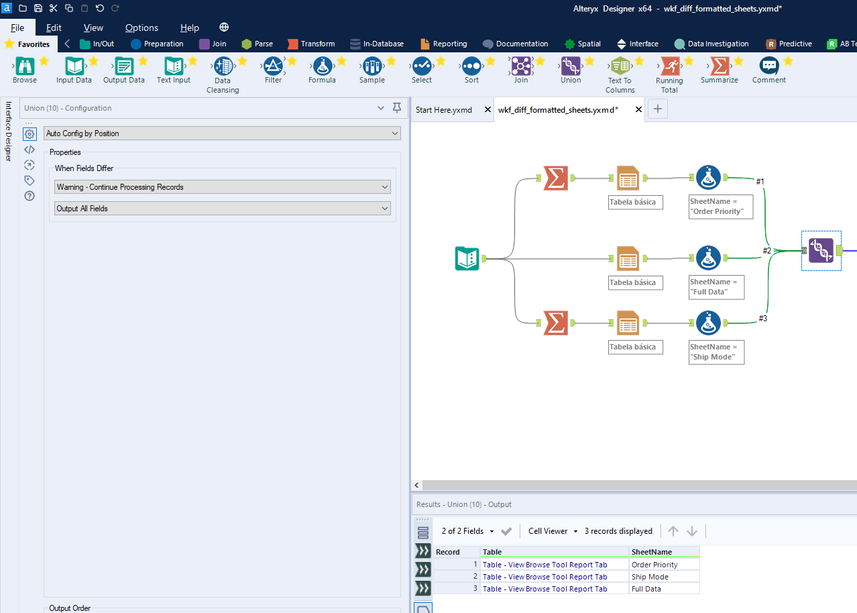Pick the Comment tool

point(769,70)
